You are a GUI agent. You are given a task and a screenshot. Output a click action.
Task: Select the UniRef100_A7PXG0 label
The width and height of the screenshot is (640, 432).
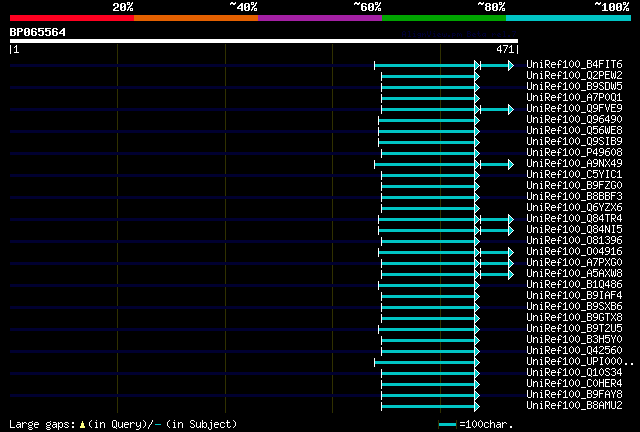coord(574,263)
